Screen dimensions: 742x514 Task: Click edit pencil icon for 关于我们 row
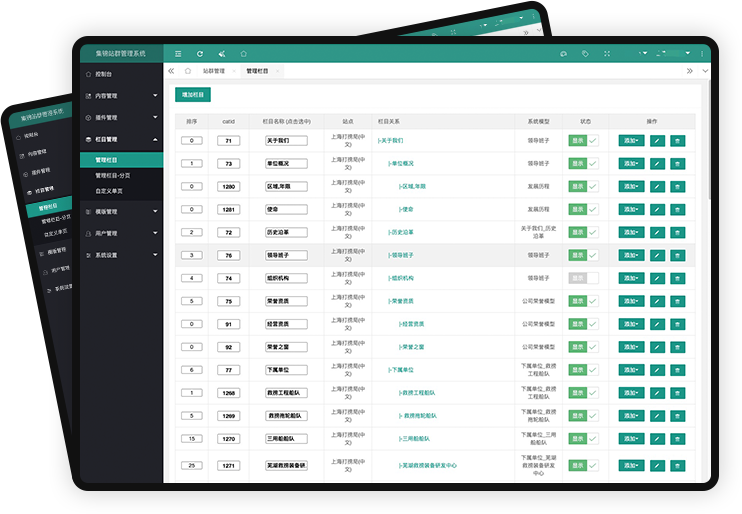[x=656, y=141]
